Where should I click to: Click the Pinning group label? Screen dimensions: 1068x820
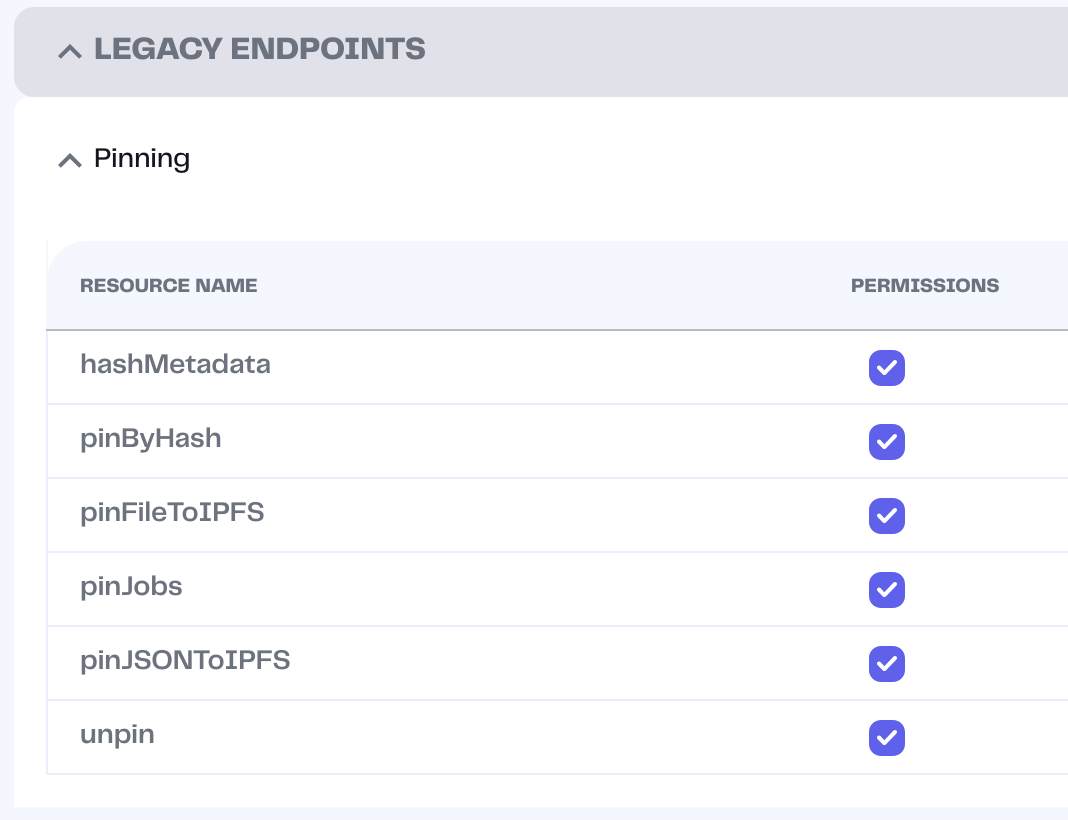141,158
